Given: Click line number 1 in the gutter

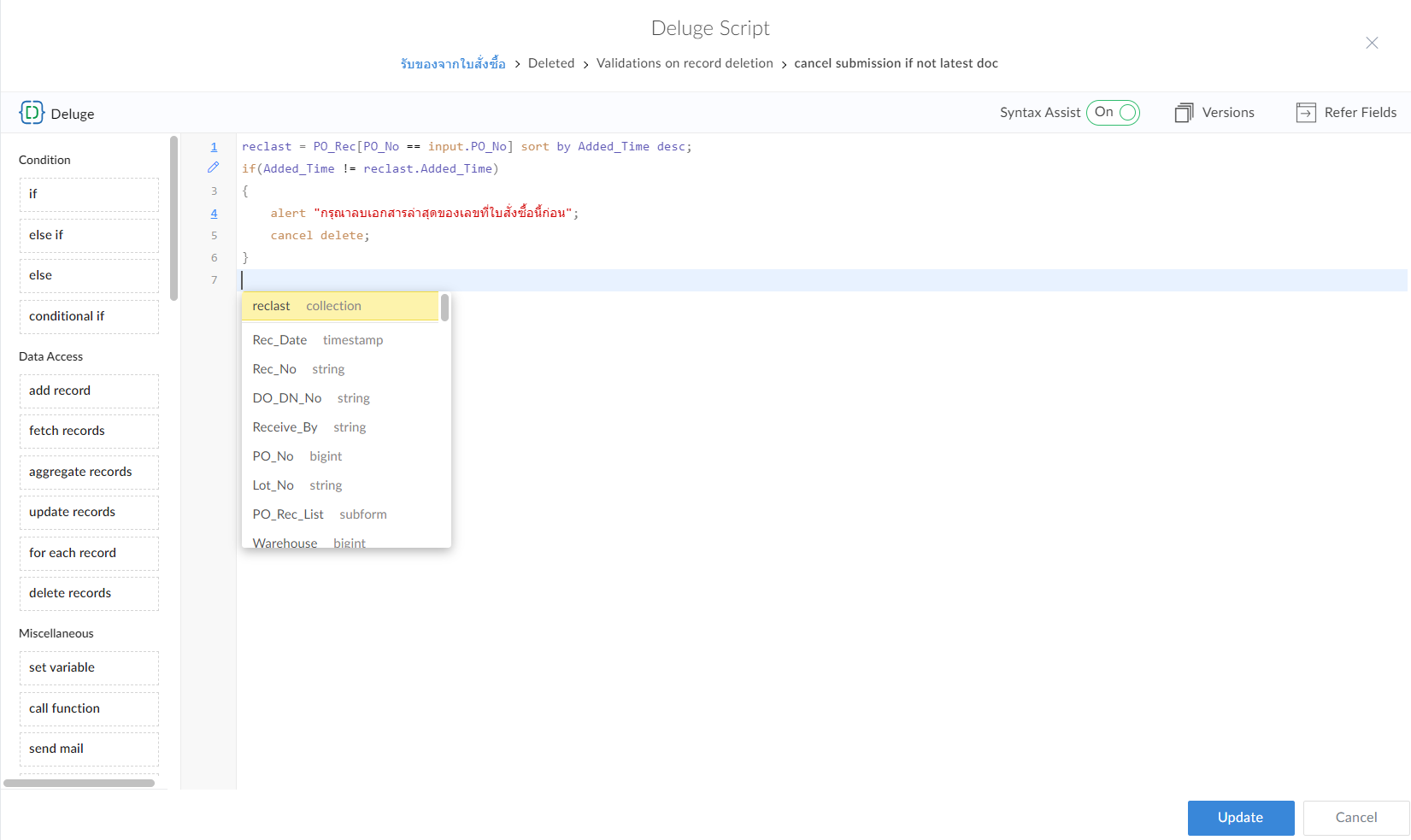Looking at the screenshot, I should click(214, 147).
